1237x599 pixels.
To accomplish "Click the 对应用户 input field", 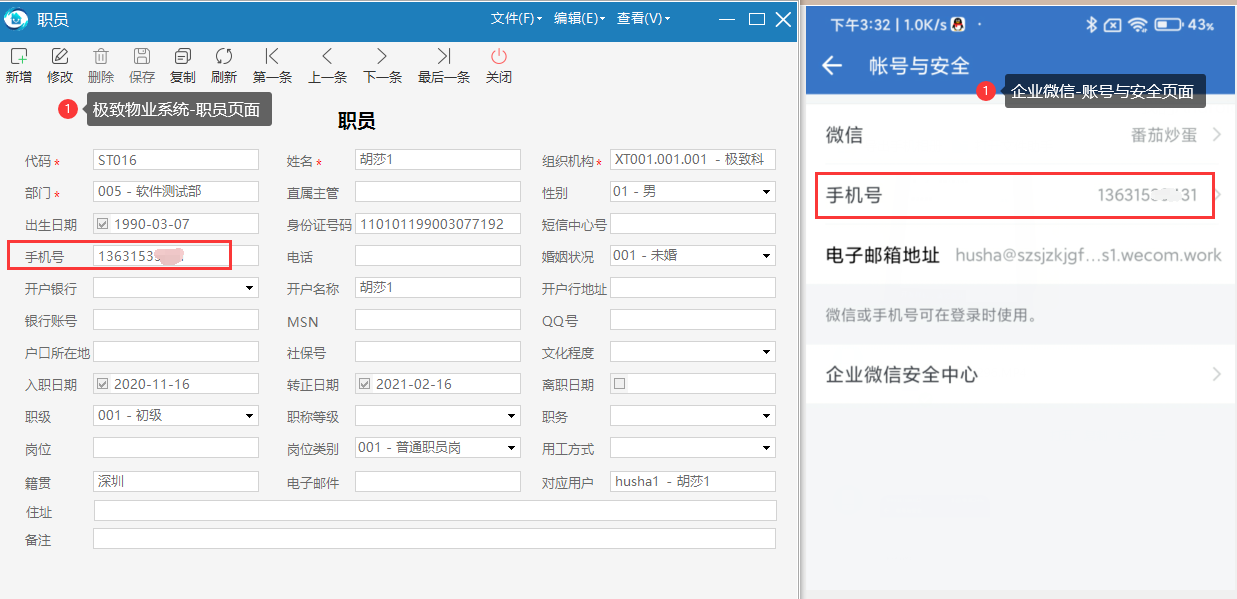I will click(x=693, y=481).
